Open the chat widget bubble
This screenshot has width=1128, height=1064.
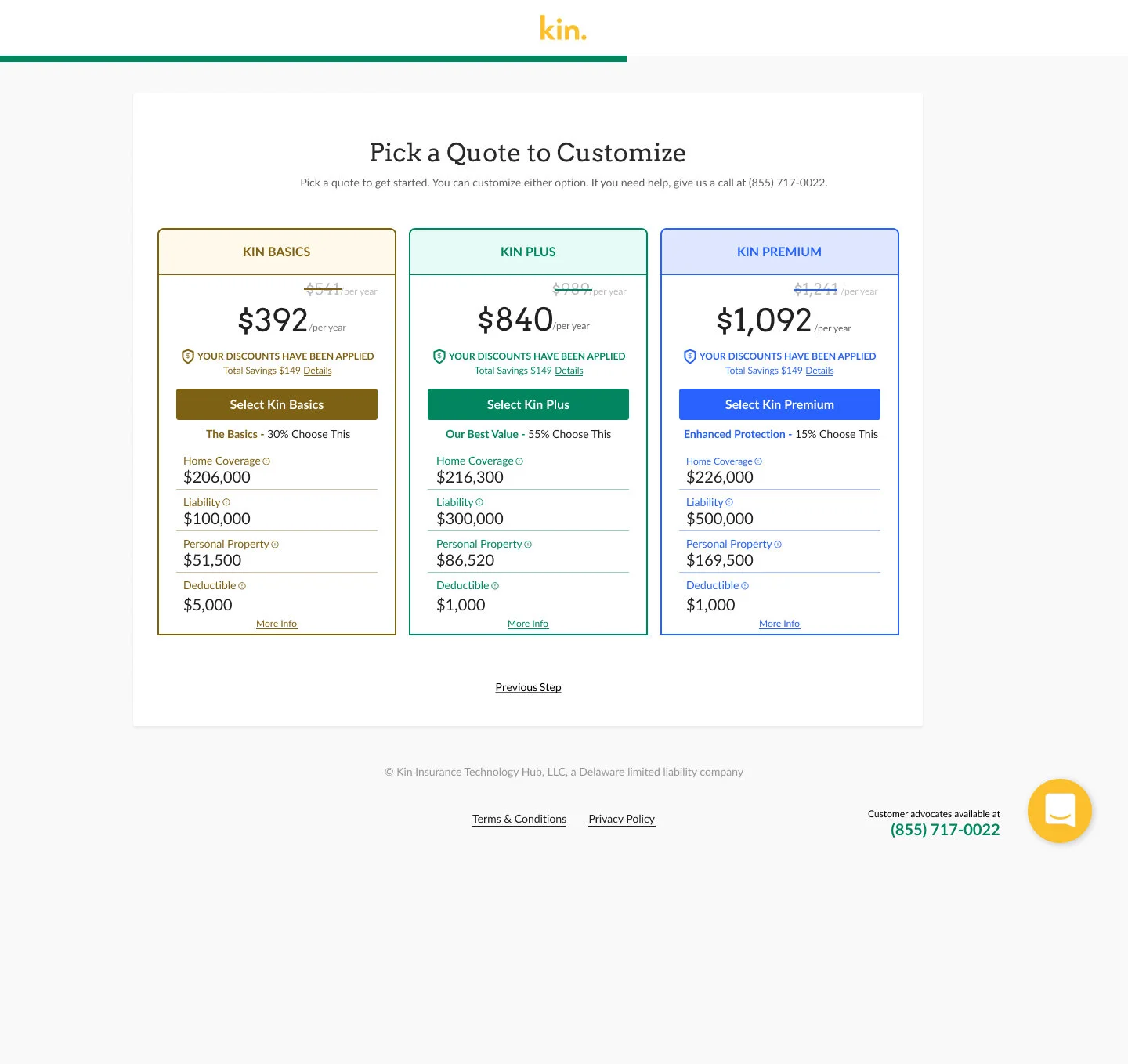[x=1059, y=811]
